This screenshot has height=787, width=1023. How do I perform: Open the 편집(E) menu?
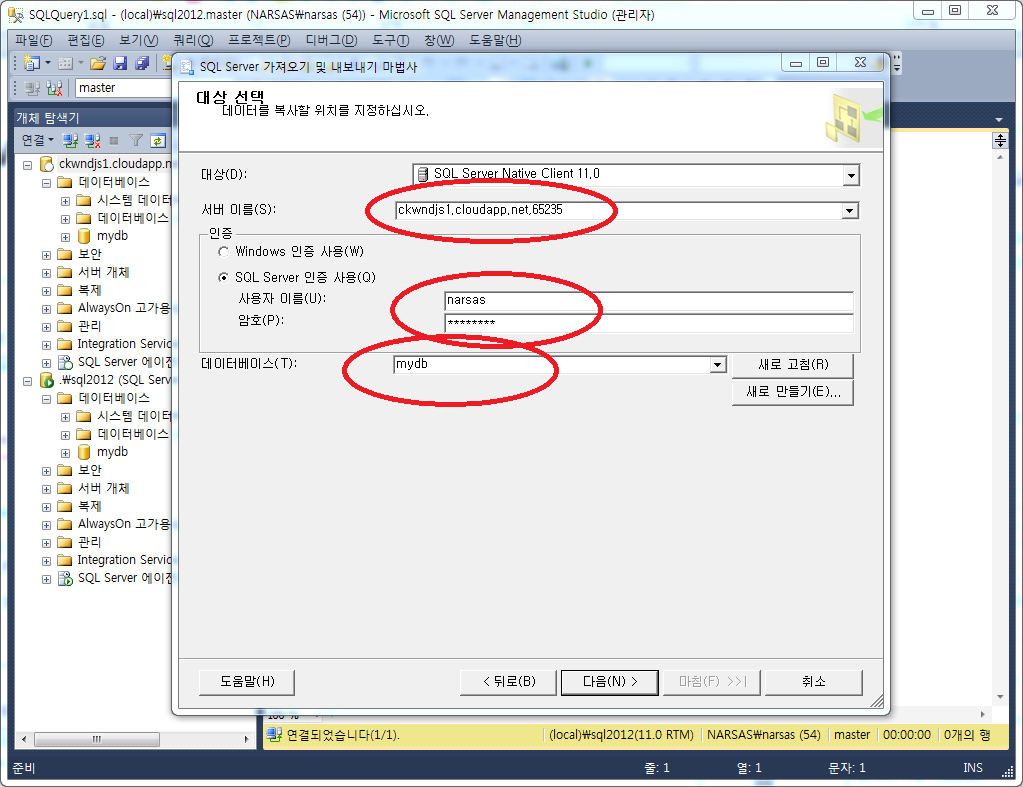85,40
